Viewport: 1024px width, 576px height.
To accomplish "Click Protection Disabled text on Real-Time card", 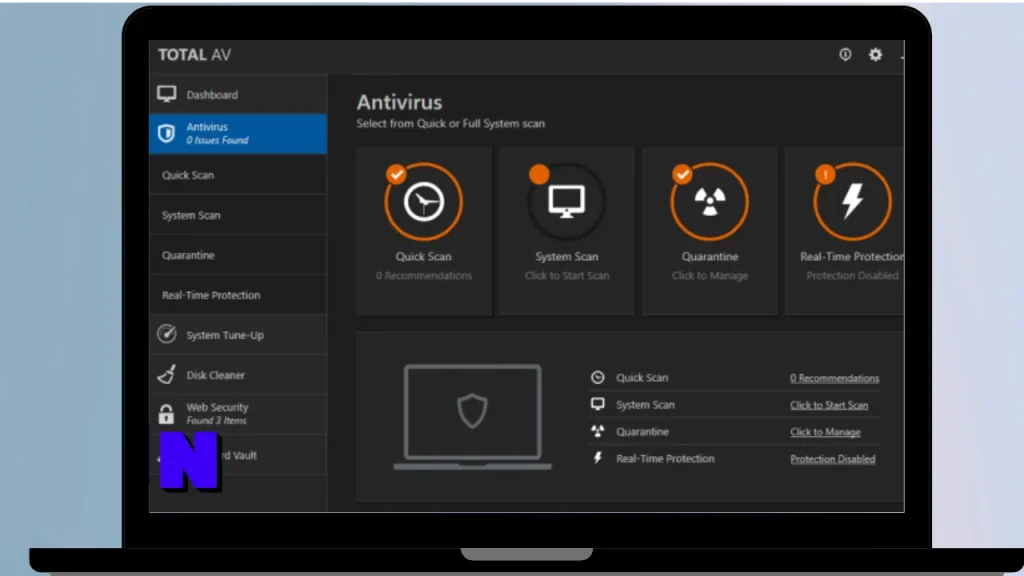I will coord(852,276).
